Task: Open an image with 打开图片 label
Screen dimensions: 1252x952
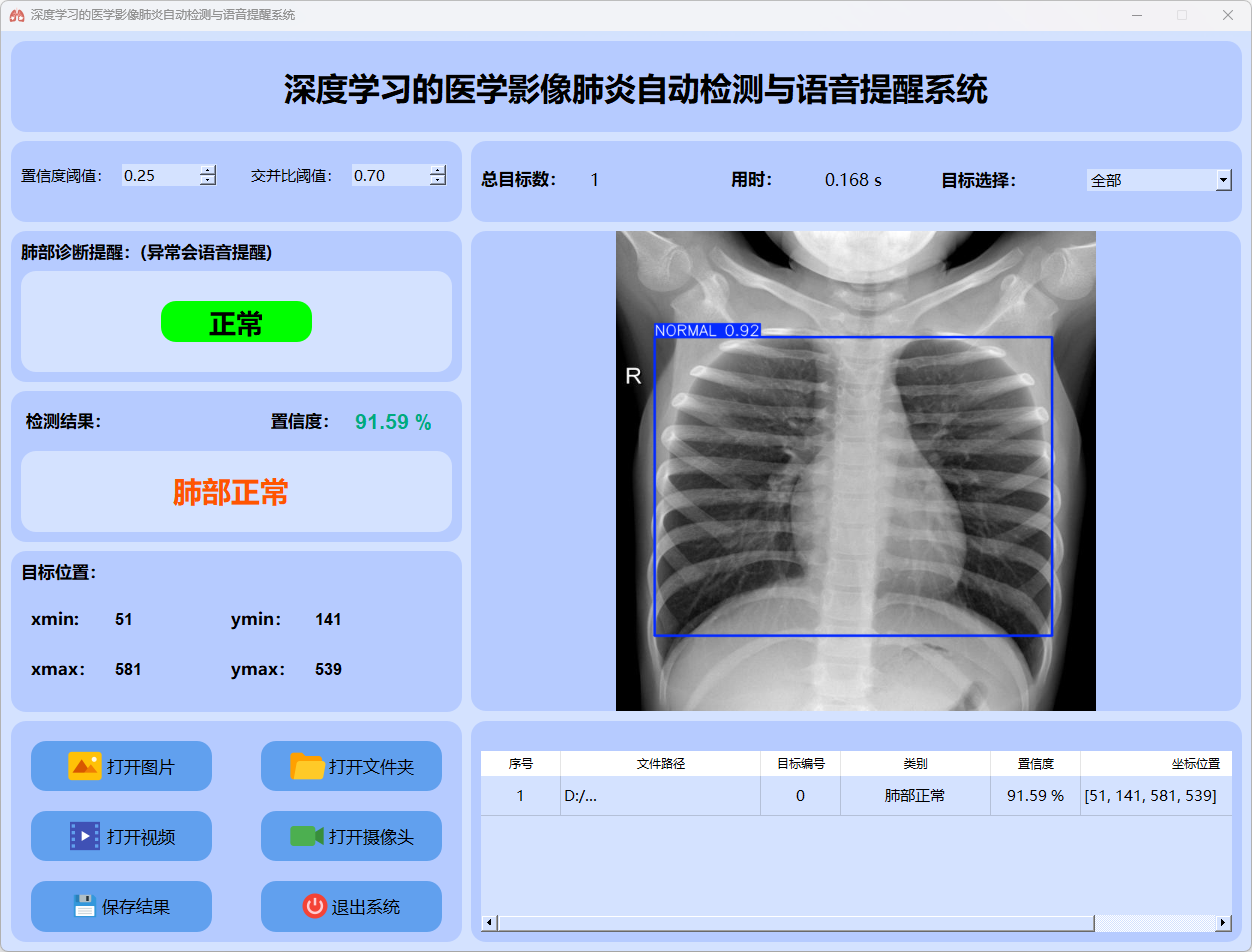Action: pos(141,767)
